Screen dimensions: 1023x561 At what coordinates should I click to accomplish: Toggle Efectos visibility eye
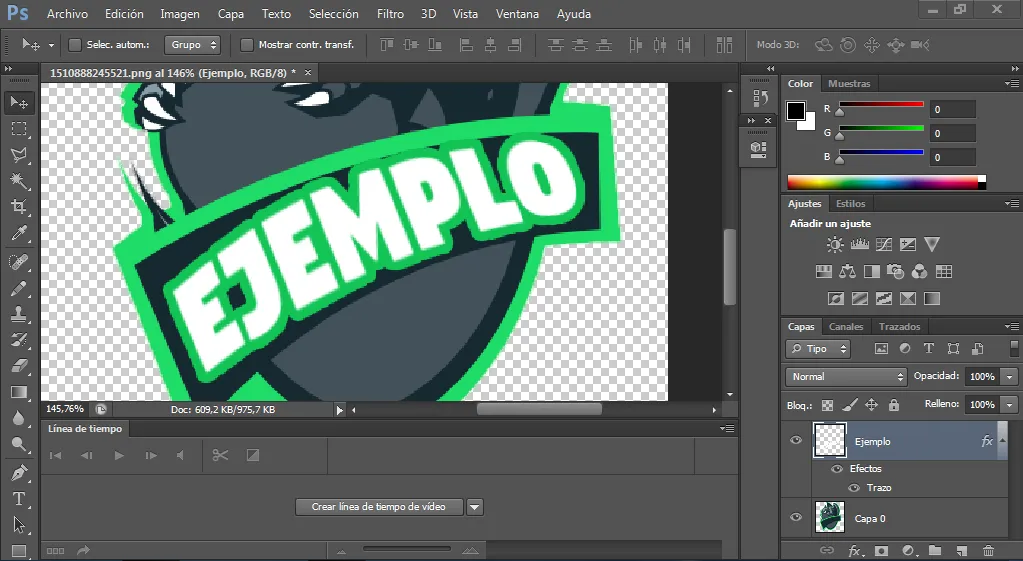[837, 468]
